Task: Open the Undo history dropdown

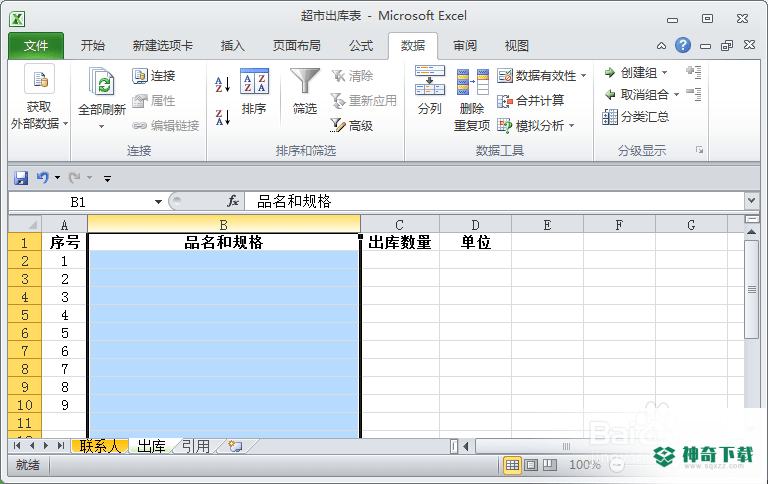Action: pos(57,177)
